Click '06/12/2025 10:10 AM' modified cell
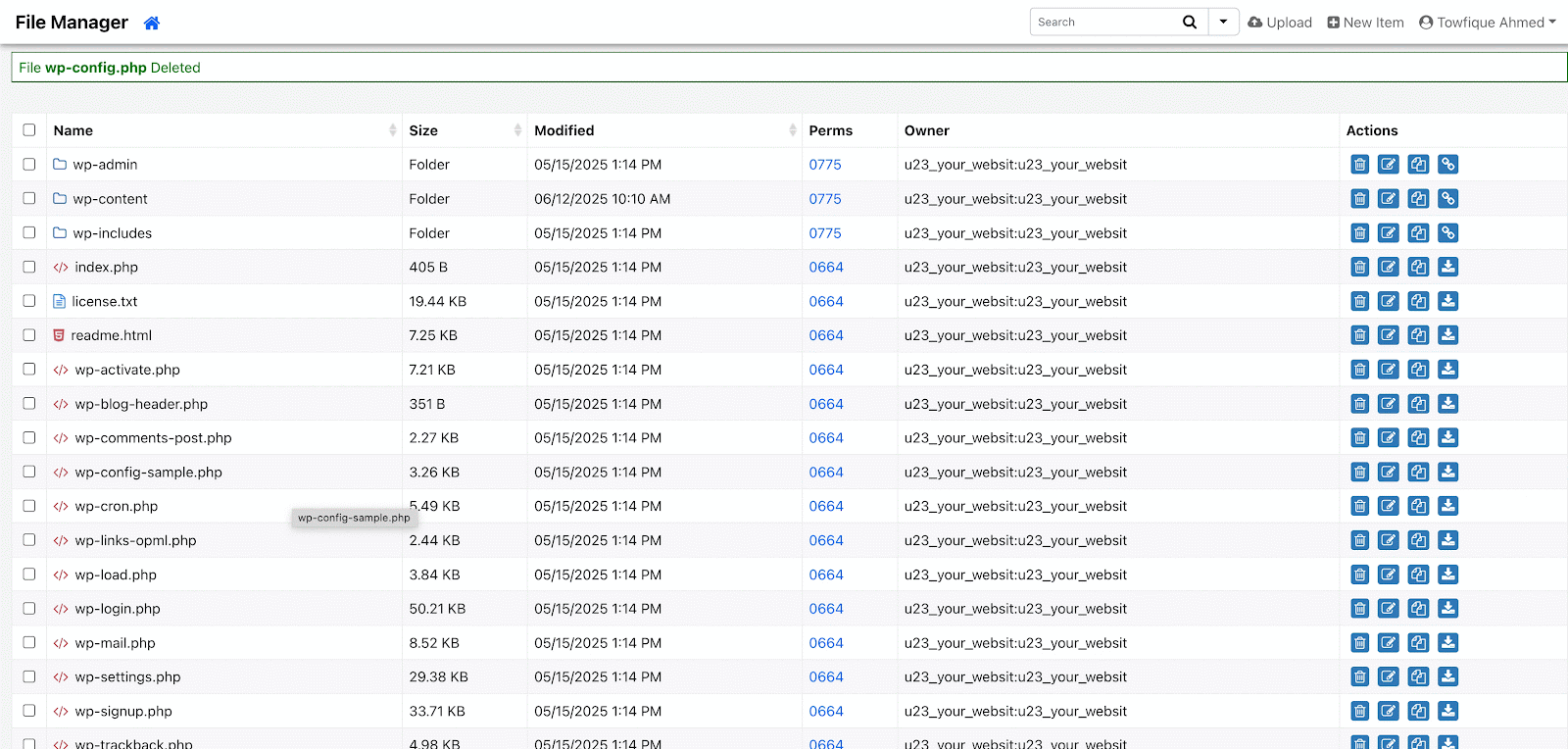The width and height of the screenshot is (1568, 749). tap(603, 199)
